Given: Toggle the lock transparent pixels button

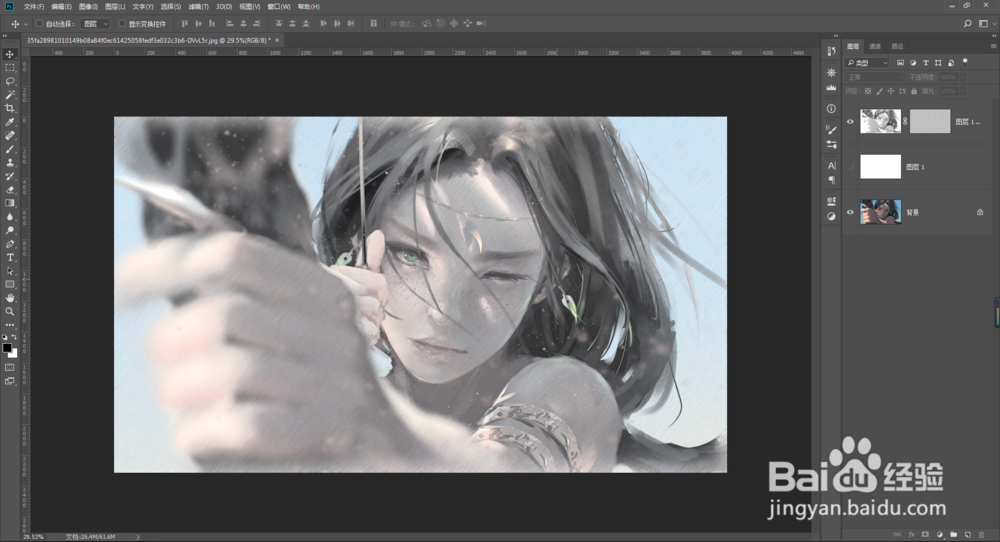Looking at the screenshot, I should (867, 91).
